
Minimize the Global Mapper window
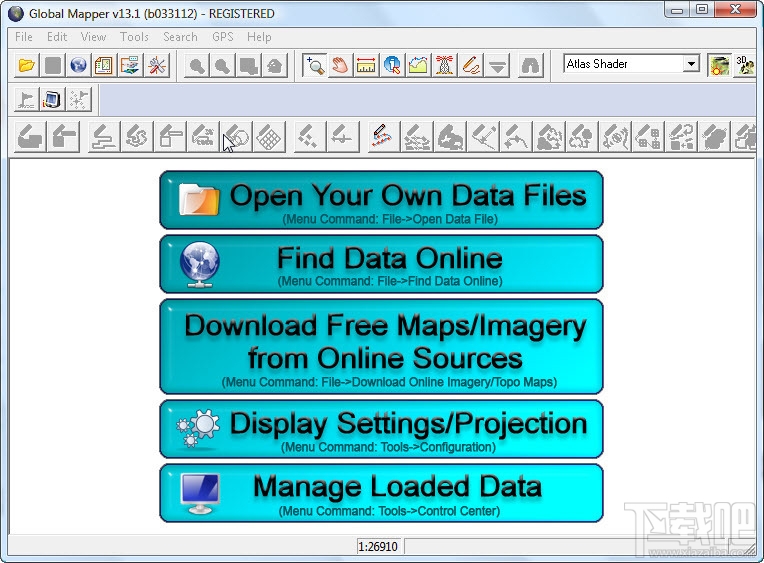pyautogui.click(x=677, y=10)
